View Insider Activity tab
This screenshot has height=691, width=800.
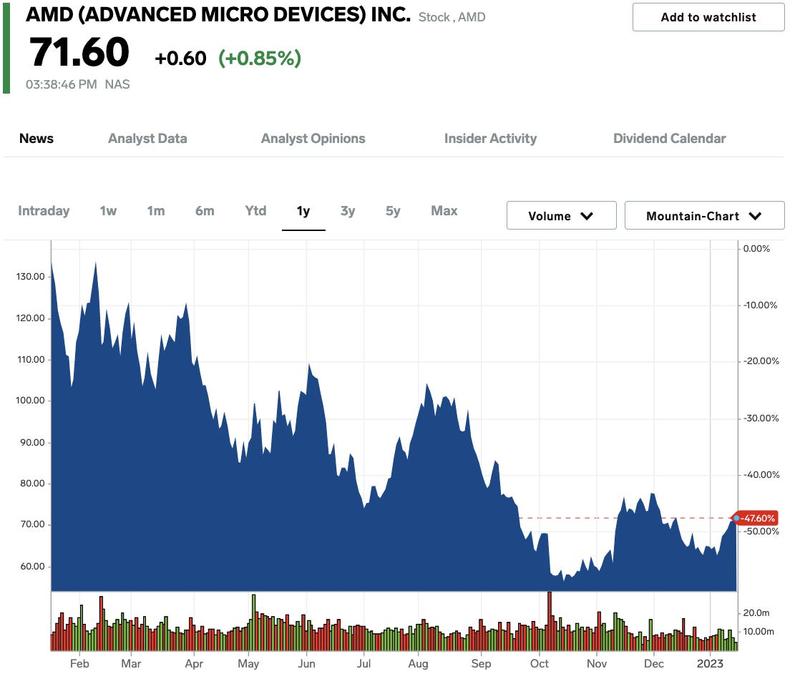pyautogui.click(x=490, y=138)
